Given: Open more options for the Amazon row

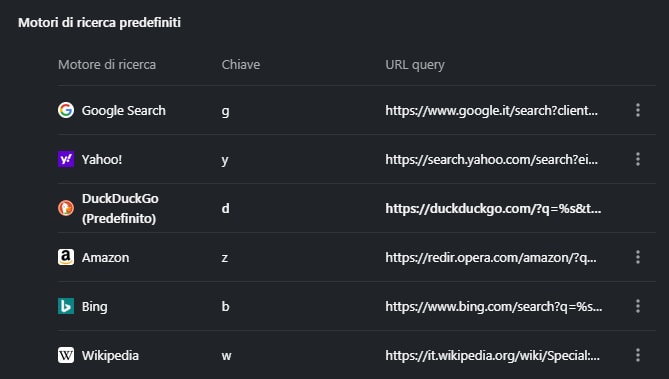Looking at the screenshot, I should pyautogui.click(x=638, y=257).
